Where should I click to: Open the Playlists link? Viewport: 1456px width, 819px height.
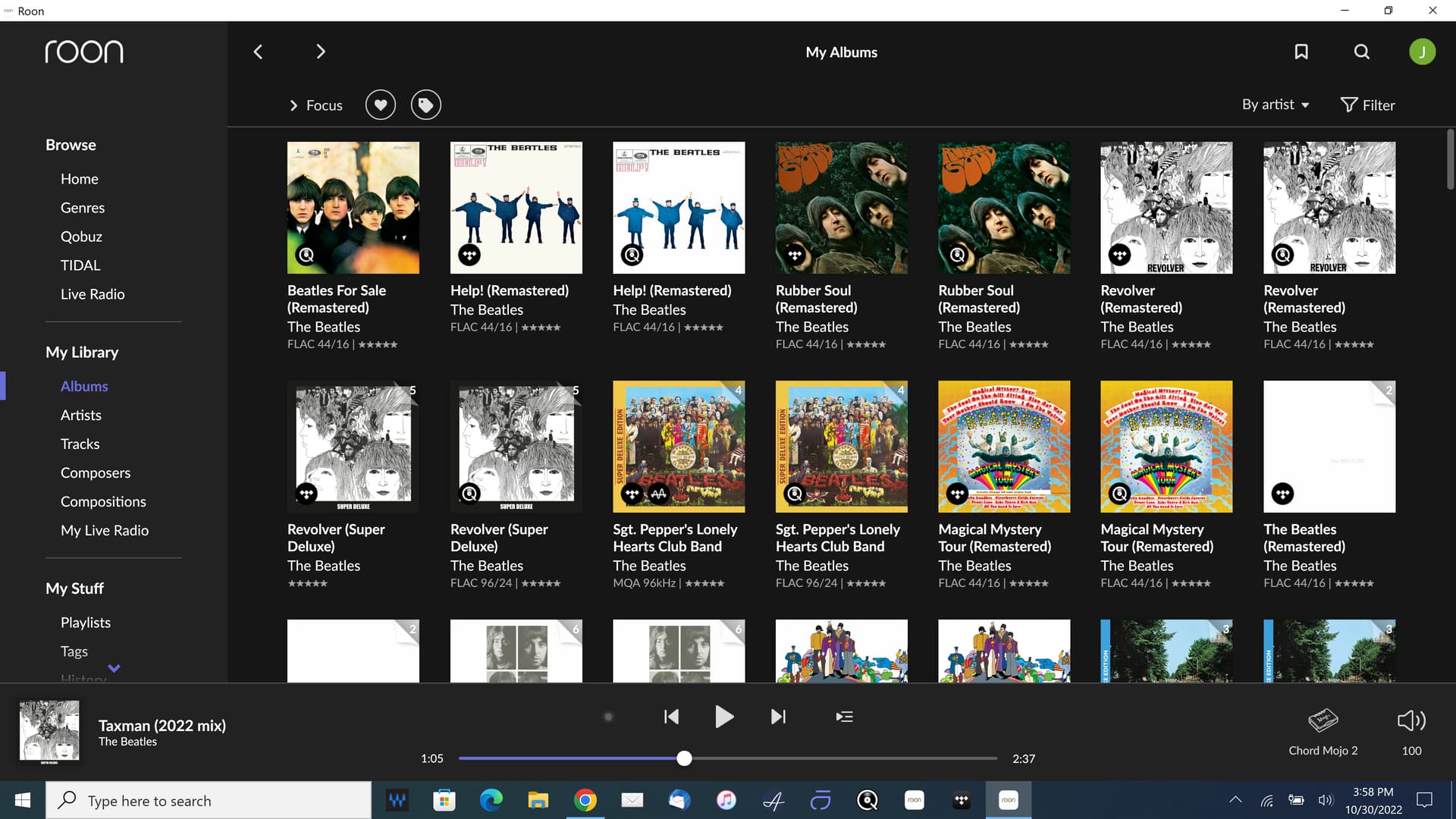(86, 622)
